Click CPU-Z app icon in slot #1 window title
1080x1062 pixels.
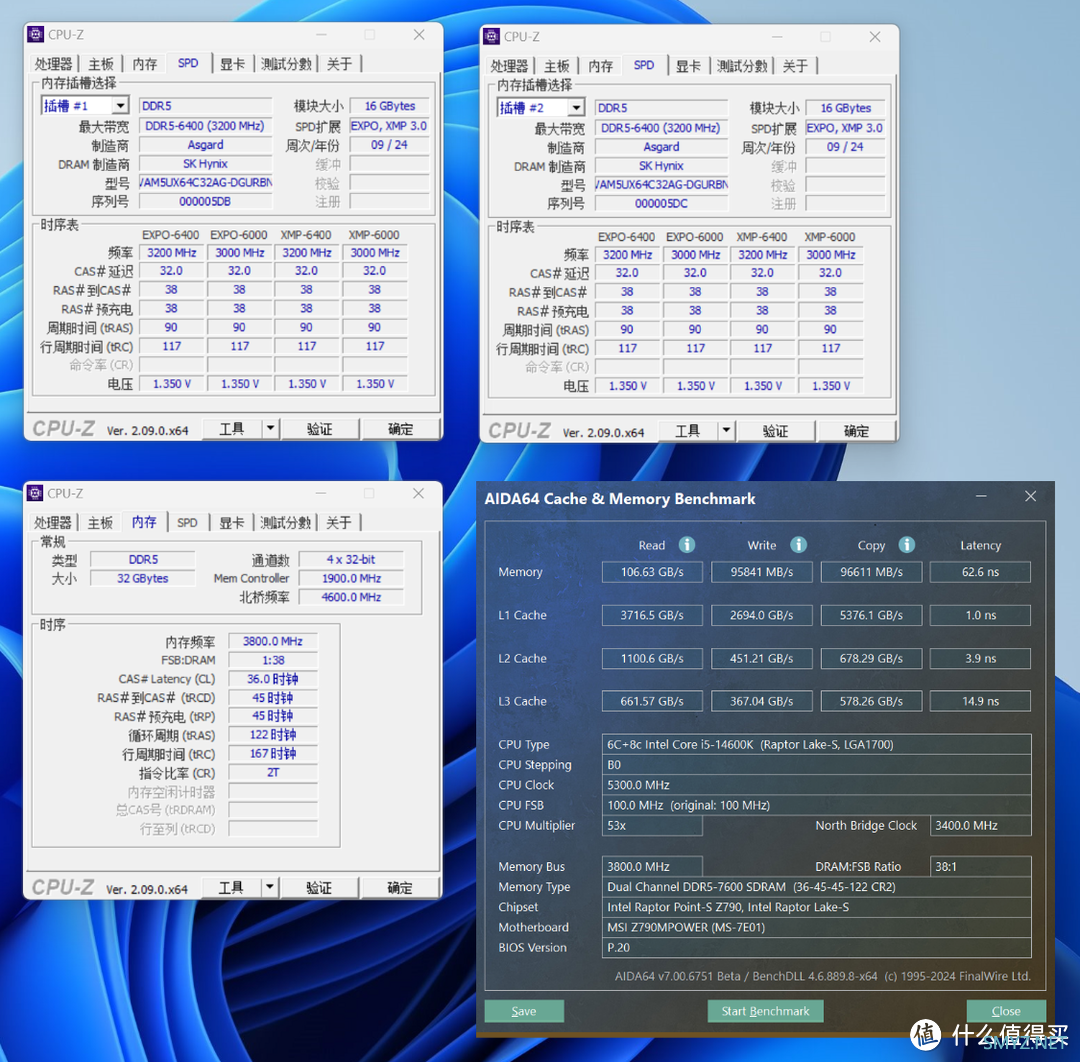coord(36,34)
